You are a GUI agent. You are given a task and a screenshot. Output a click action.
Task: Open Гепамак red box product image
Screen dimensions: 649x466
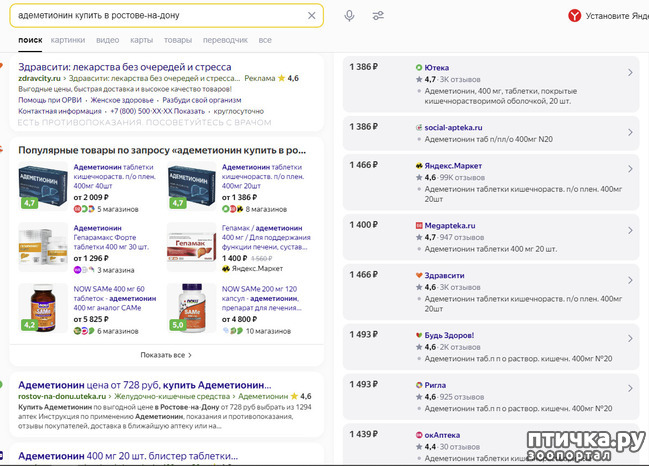(x=191, y=247)
